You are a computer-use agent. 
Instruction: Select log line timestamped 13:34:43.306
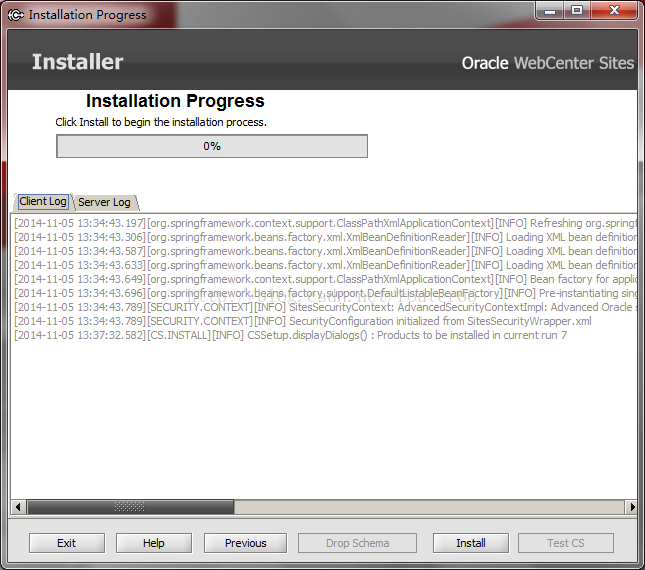(325, 237)
